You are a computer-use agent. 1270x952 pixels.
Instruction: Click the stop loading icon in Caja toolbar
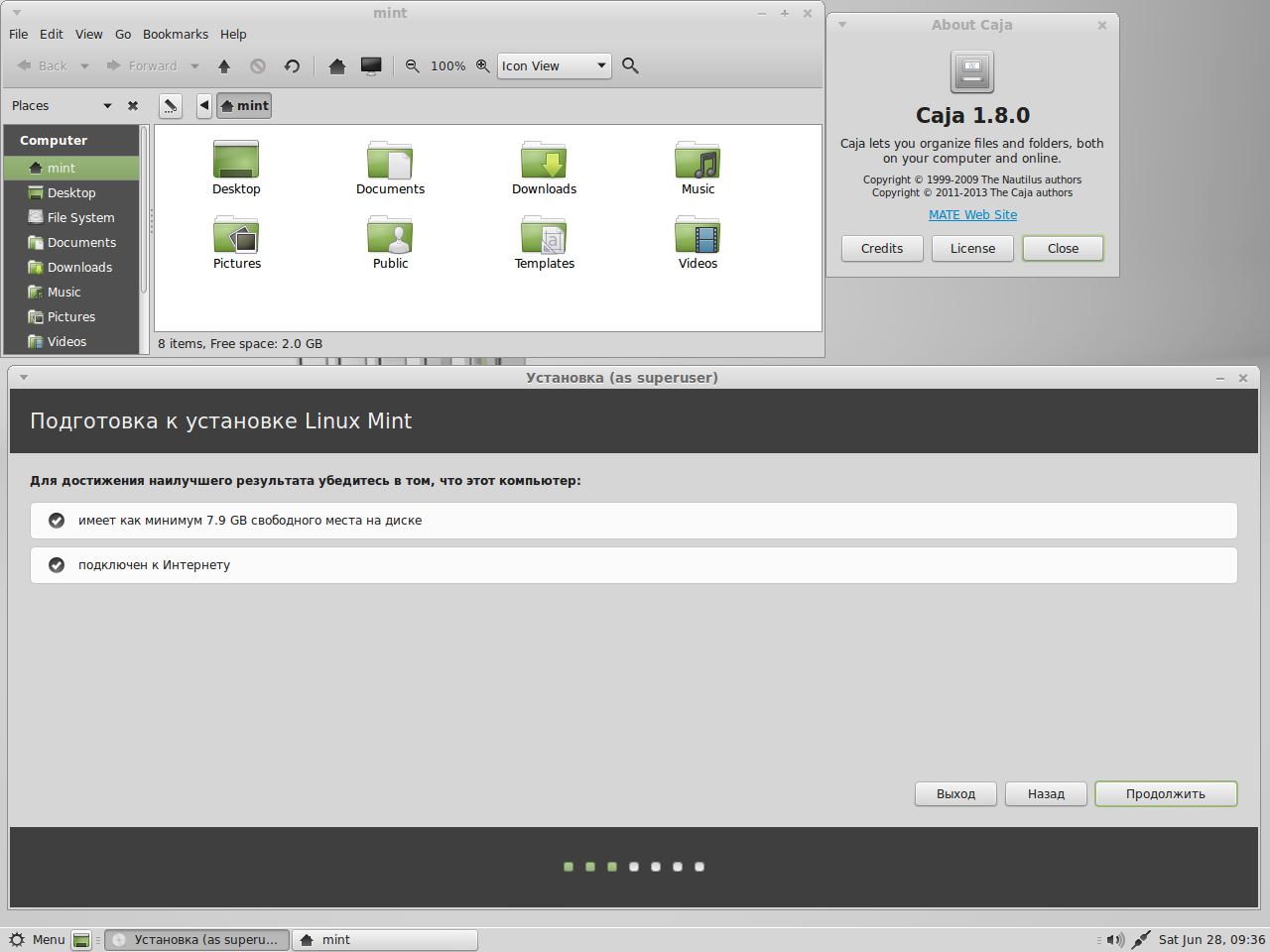[x=258, y=66]
